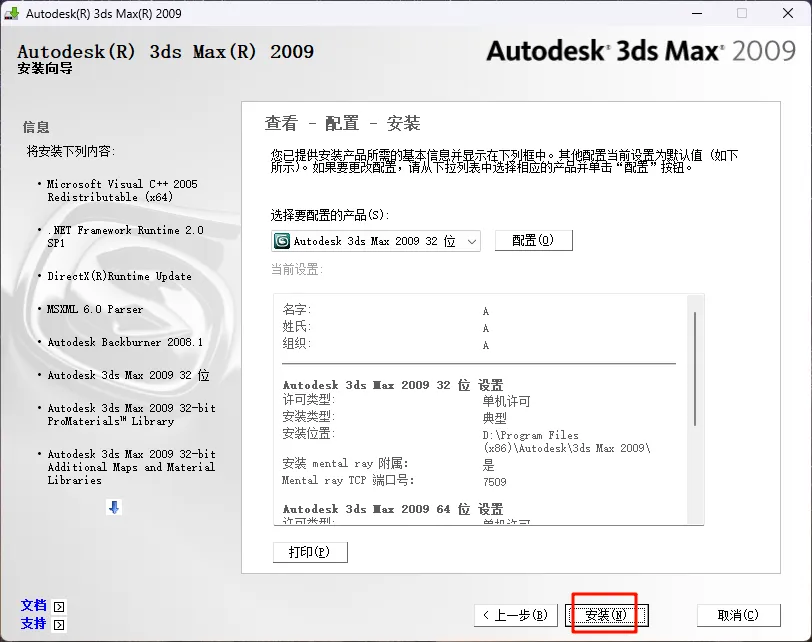
Task: Click the TCP port value 7509
Action: click(x=495, y=482)
